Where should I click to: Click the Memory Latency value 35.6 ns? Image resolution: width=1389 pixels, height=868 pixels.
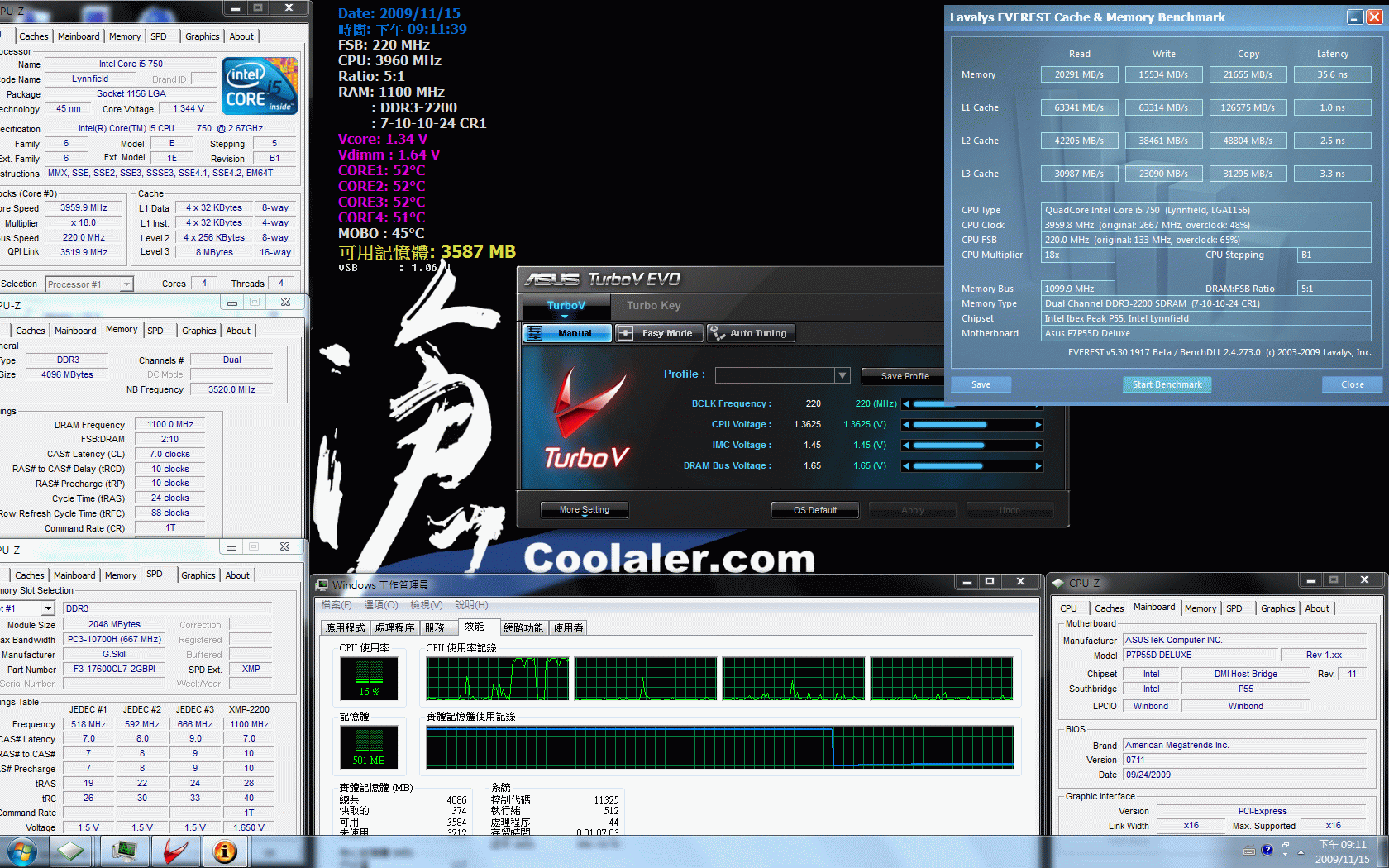point(1332,74)
